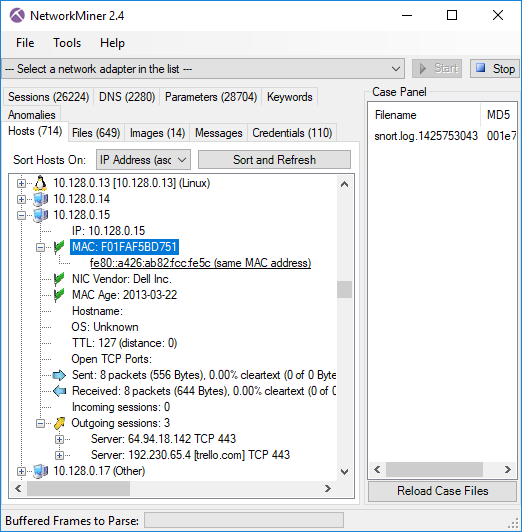This screenshot has width=522, height=532.
Task: Click the Stop capture button
Action: (x=495, y=69)
